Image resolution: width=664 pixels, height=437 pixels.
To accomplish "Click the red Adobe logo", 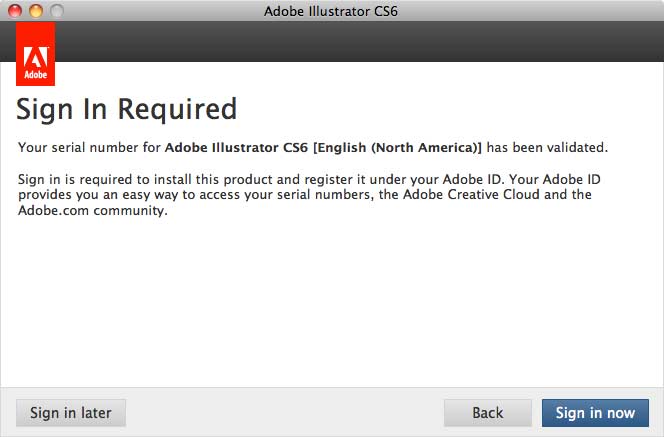I will tap(36, 54).
